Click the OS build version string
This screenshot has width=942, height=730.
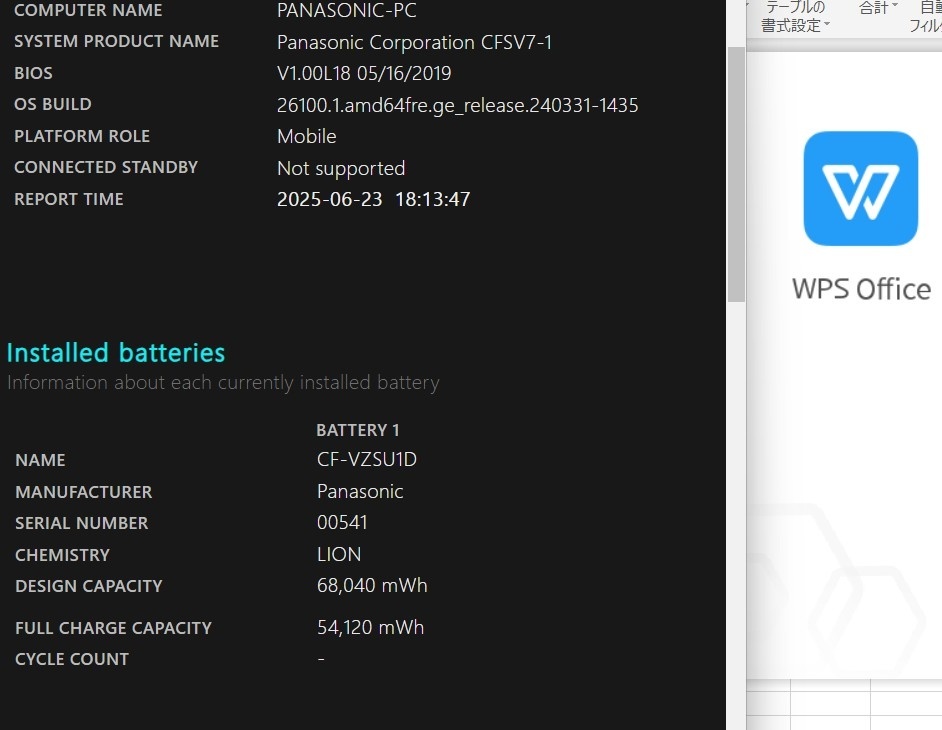(457, 105)
